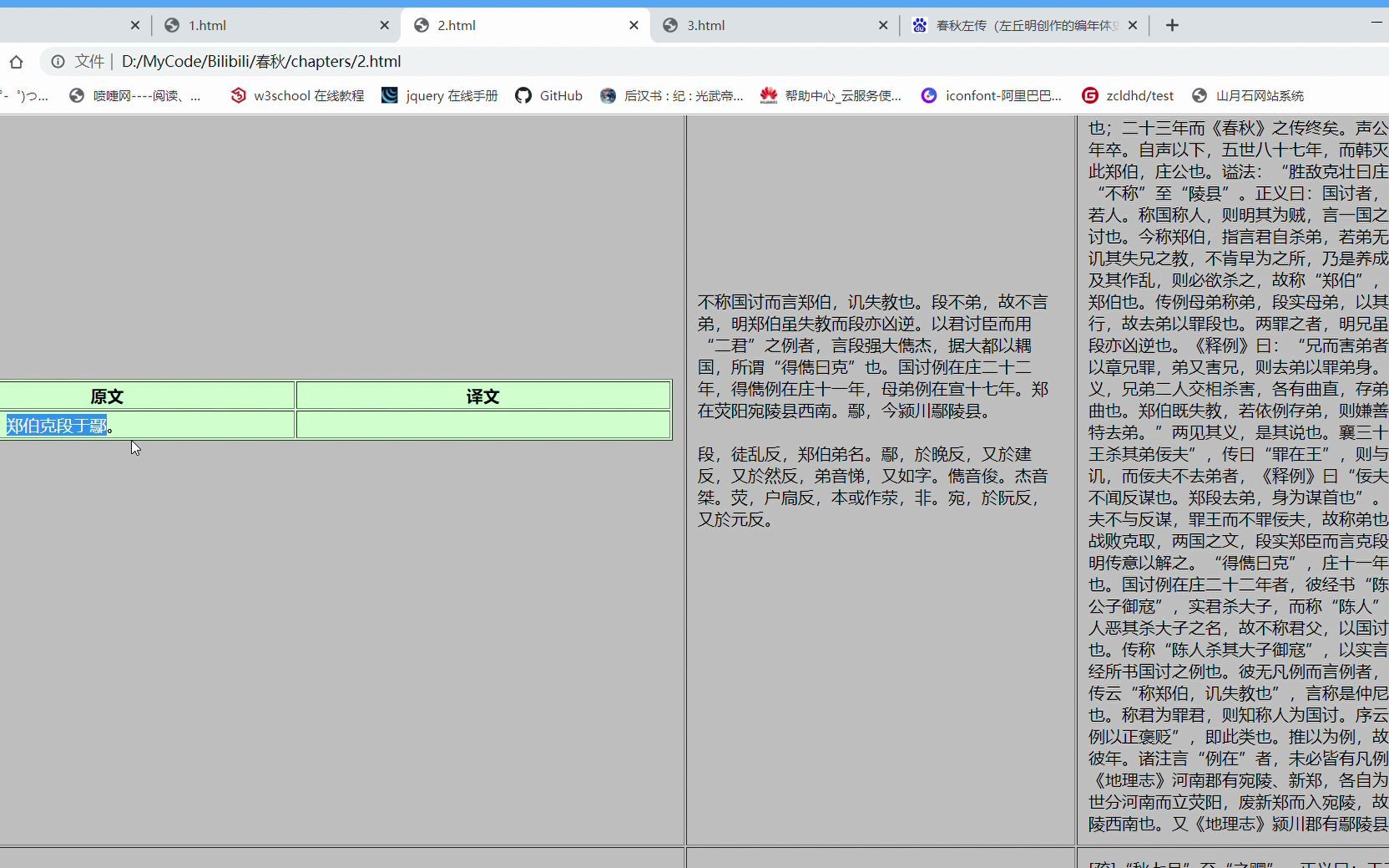The height and width of the screenshot is (868, 1389).
Task: Click the 3.html tab globe icon
Action: [x=670, y=25]
